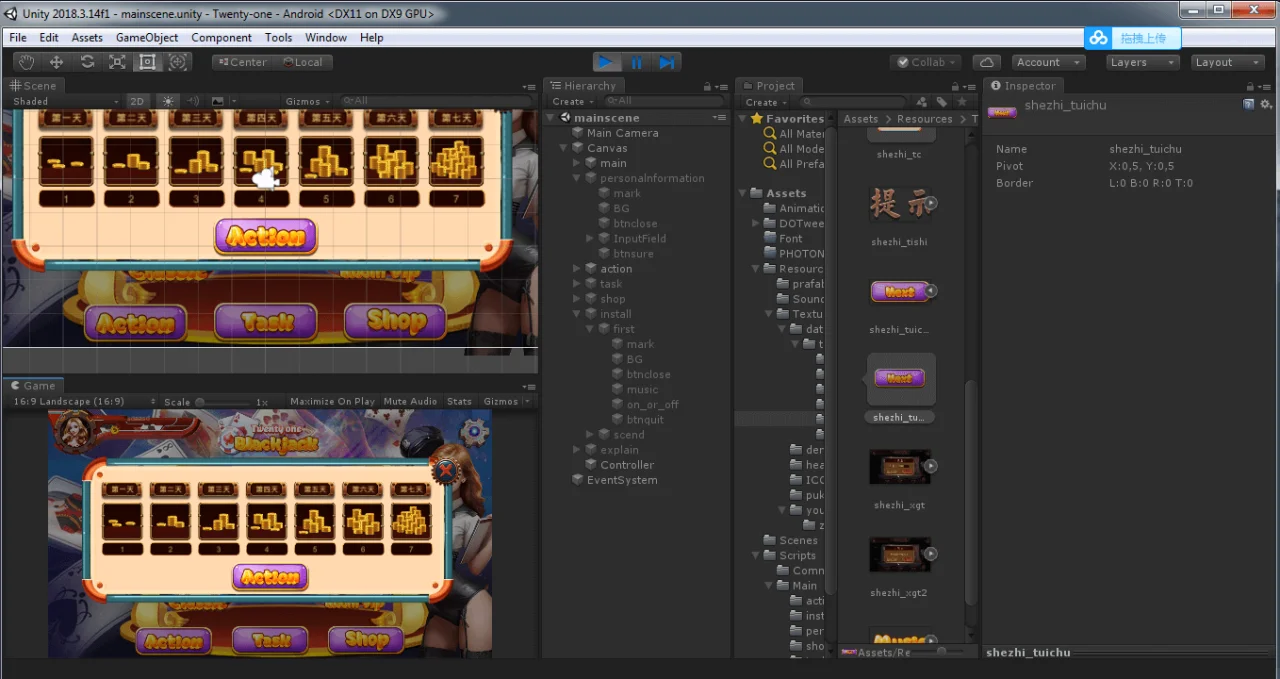Open the Account dropdown

(1048, 62)
